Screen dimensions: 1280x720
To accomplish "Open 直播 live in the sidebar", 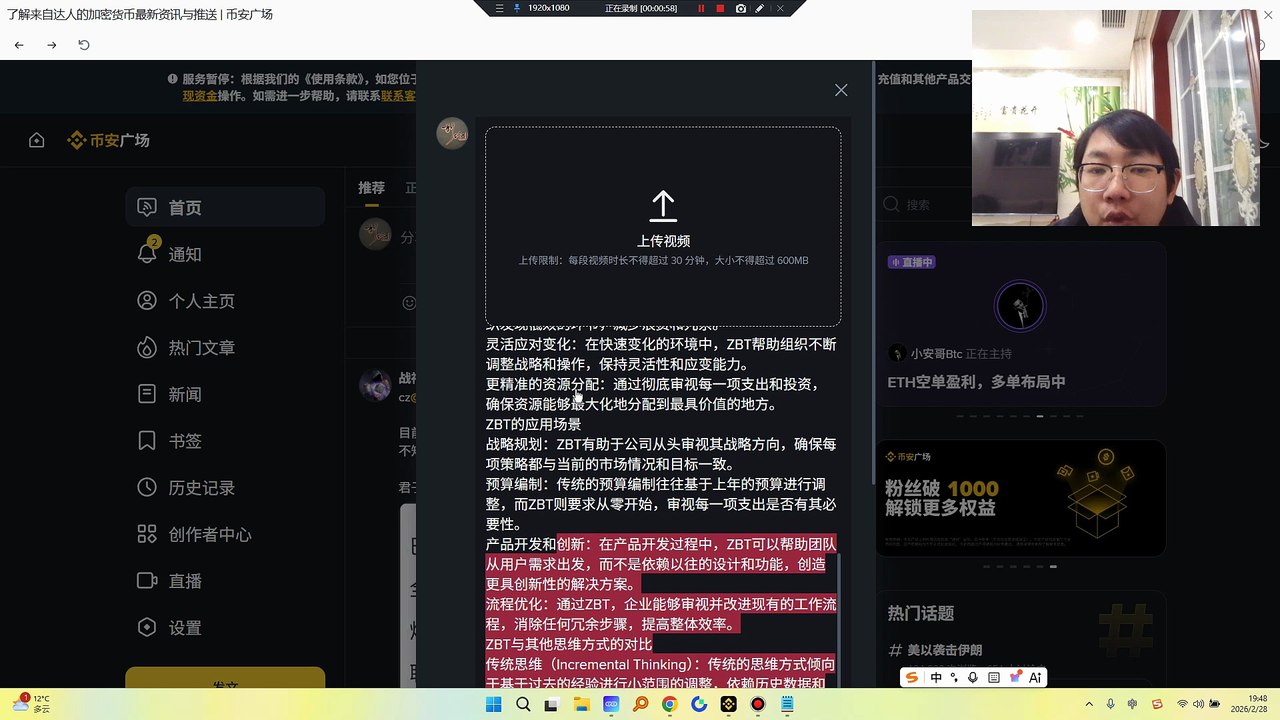I will tap(225, 581).
